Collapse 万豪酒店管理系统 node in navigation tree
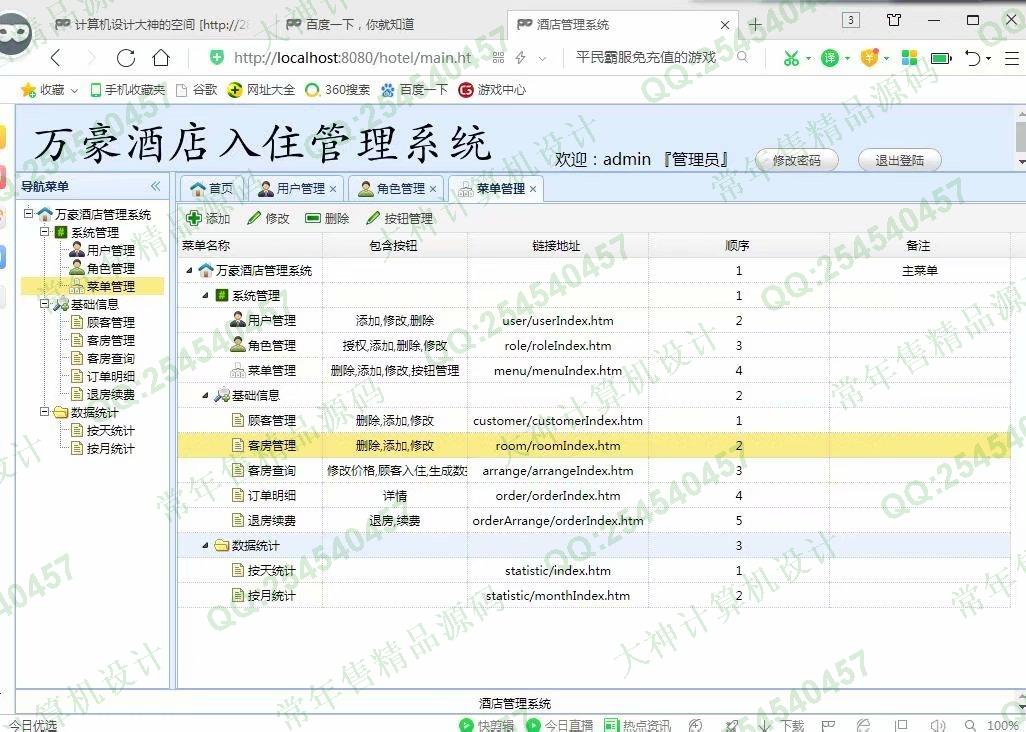1026x732 pixels. click(x=28, y=213)
